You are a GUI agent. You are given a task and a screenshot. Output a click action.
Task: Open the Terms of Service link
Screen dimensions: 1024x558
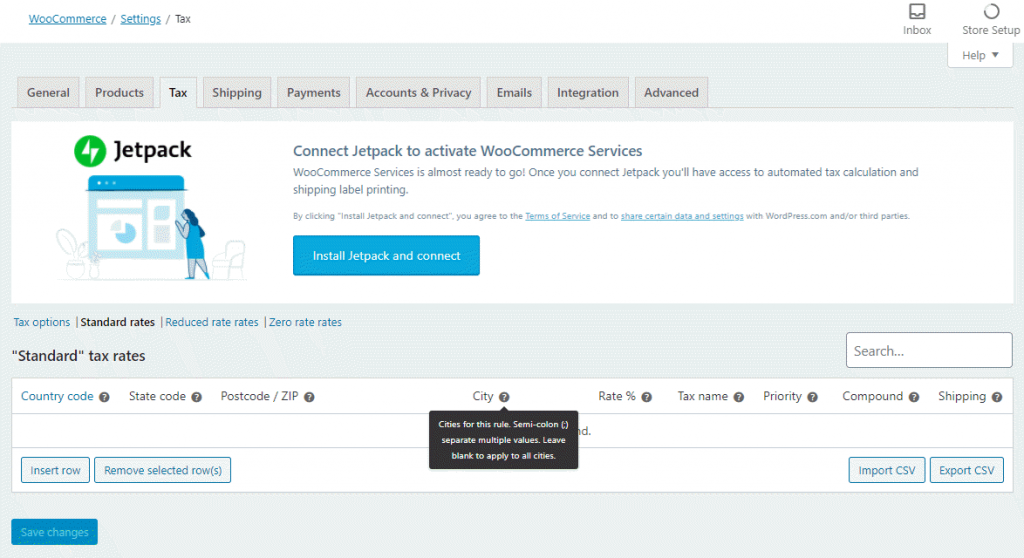pos(558,216)
